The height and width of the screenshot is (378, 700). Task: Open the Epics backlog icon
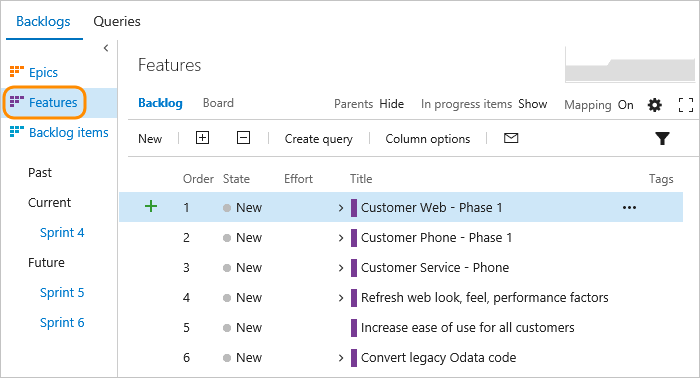click(17, 71)
